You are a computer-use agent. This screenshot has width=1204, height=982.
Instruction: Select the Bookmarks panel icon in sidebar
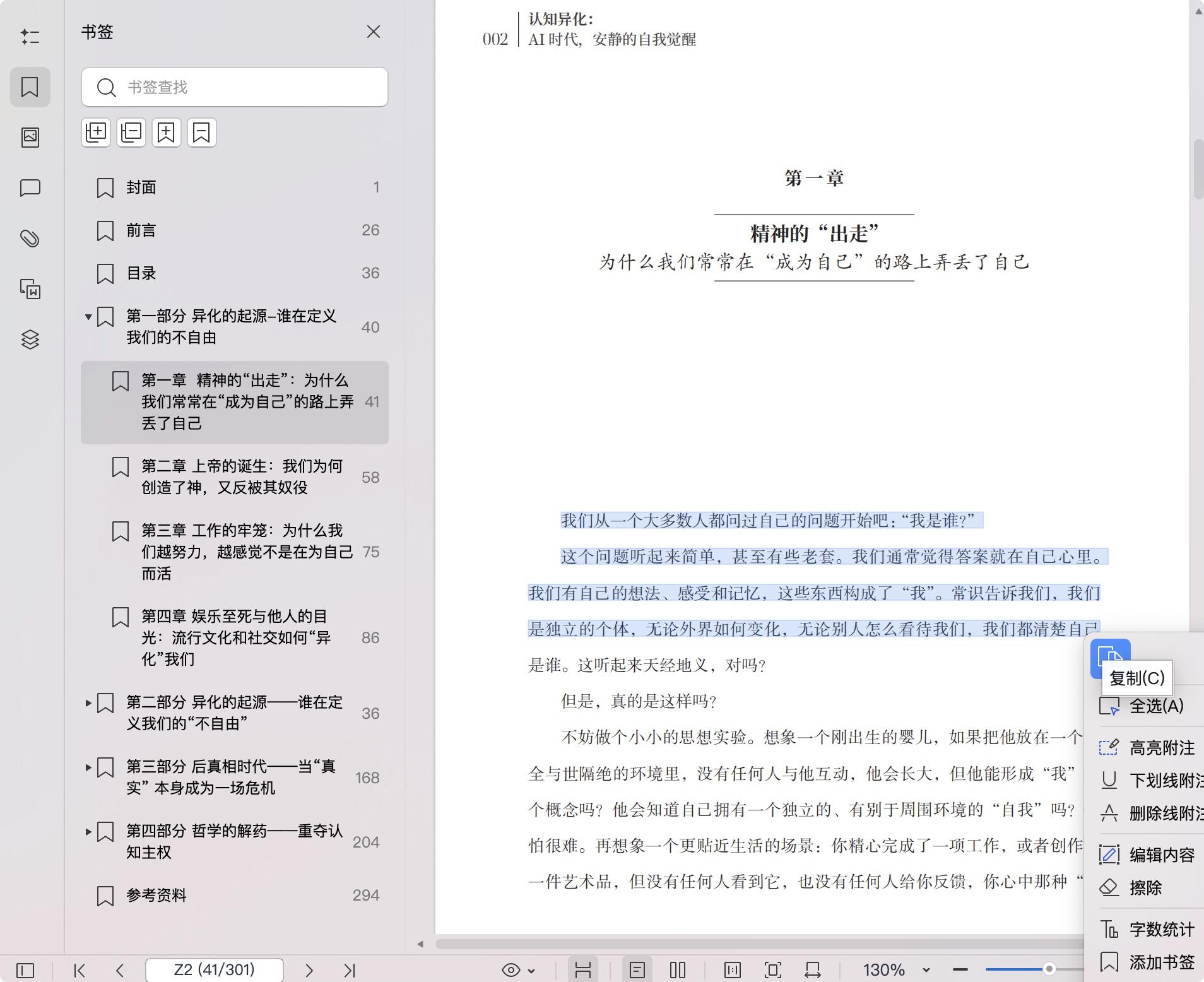coord(30,86)
